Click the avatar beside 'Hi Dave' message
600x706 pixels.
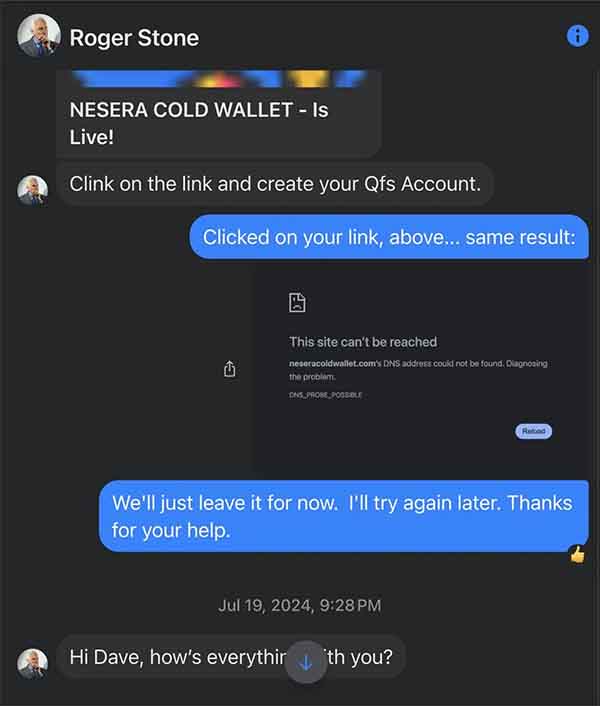32,663
